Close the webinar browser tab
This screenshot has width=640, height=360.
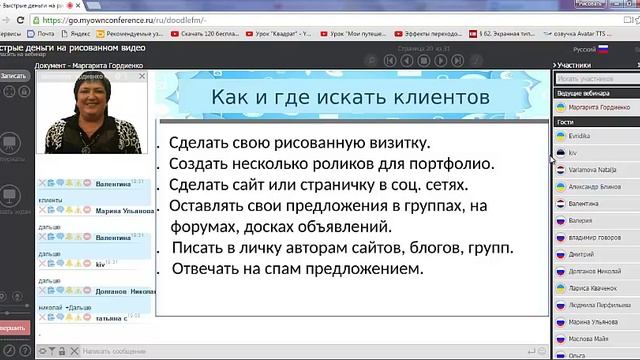click(78, 6)
